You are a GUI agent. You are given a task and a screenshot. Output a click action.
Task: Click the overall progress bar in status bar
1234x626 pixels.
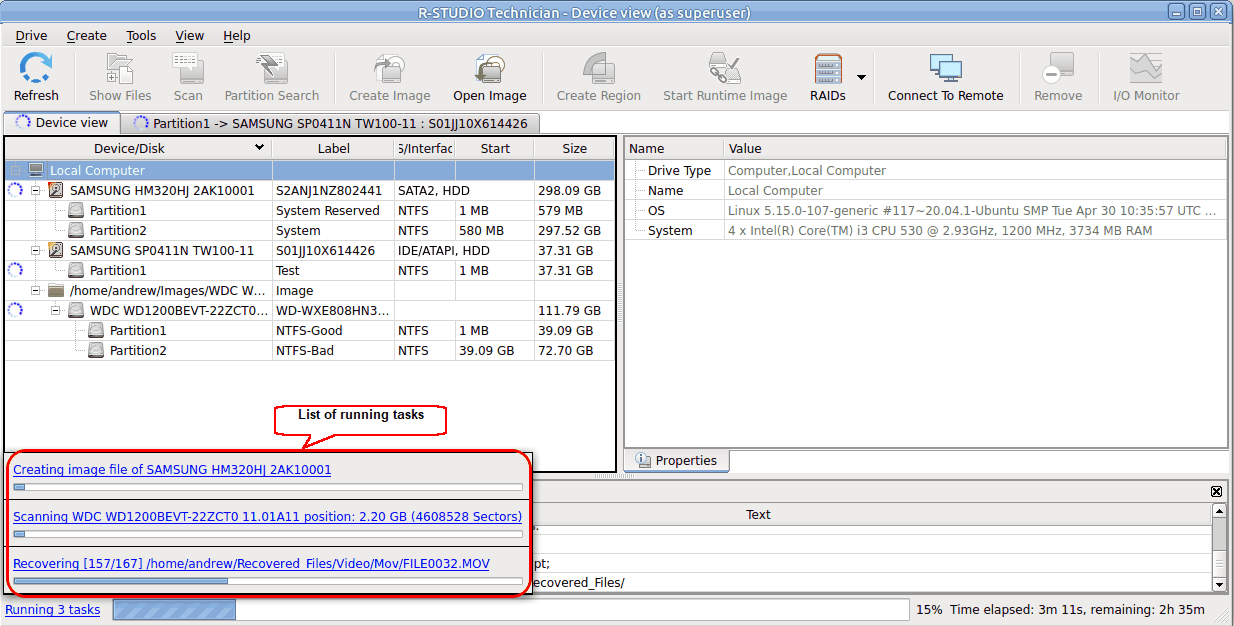[x=511, y=610]
